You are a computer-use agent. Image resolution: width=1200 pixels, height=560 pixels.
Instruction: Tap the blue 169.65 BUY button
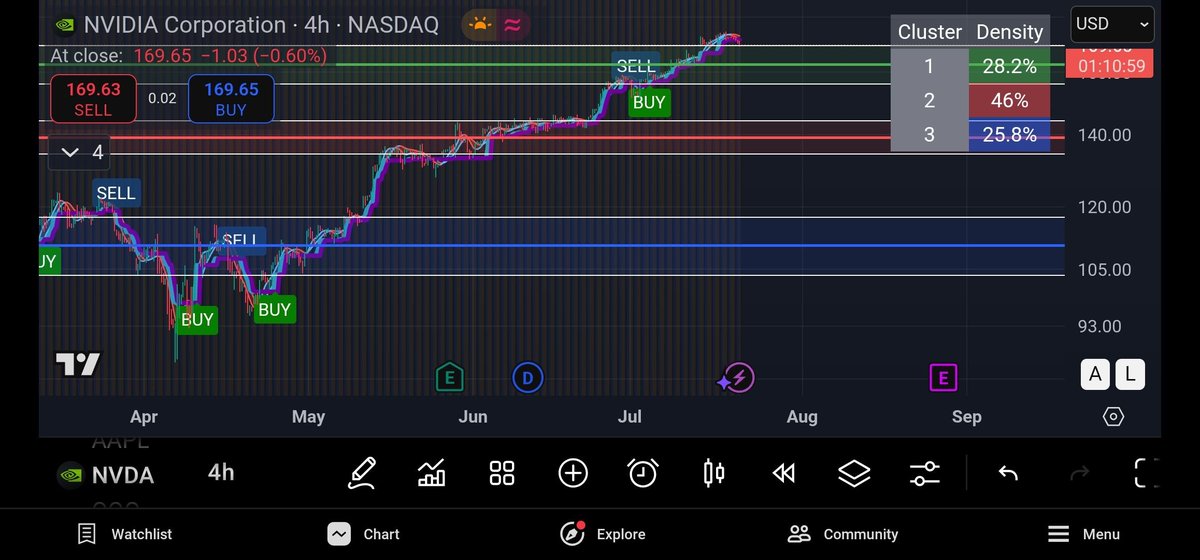point(231,98)
